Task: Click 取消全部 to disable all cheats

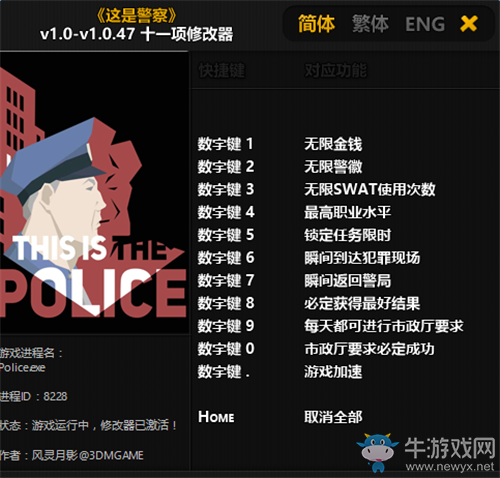Action: (333, 417)
